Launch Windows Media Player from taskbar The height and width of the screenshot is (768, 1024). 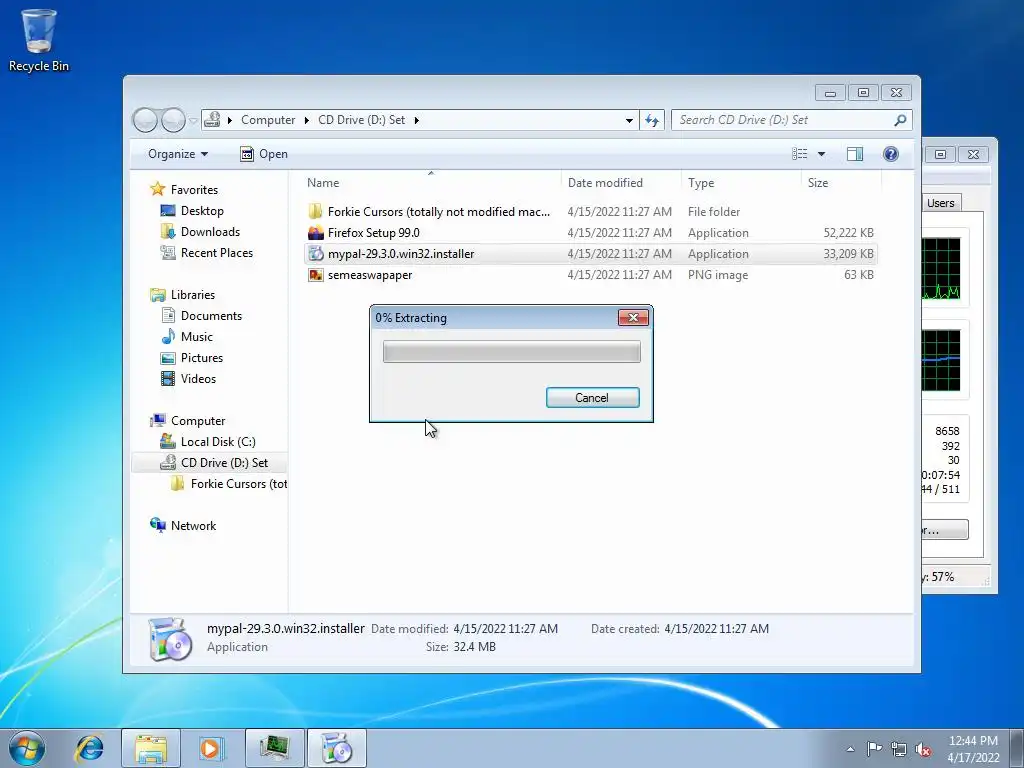(x=211, y=748)
